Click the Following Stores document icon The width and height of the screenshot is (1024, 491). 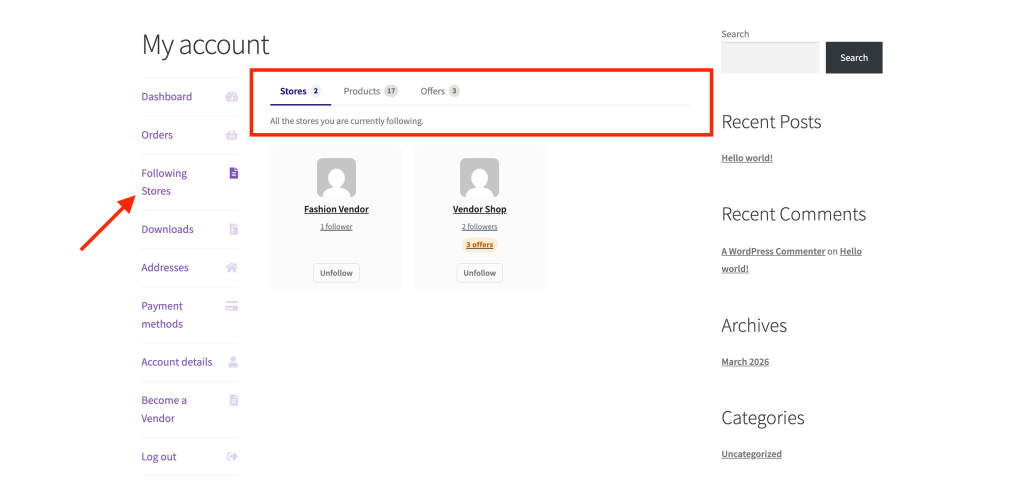coord(234,173)
